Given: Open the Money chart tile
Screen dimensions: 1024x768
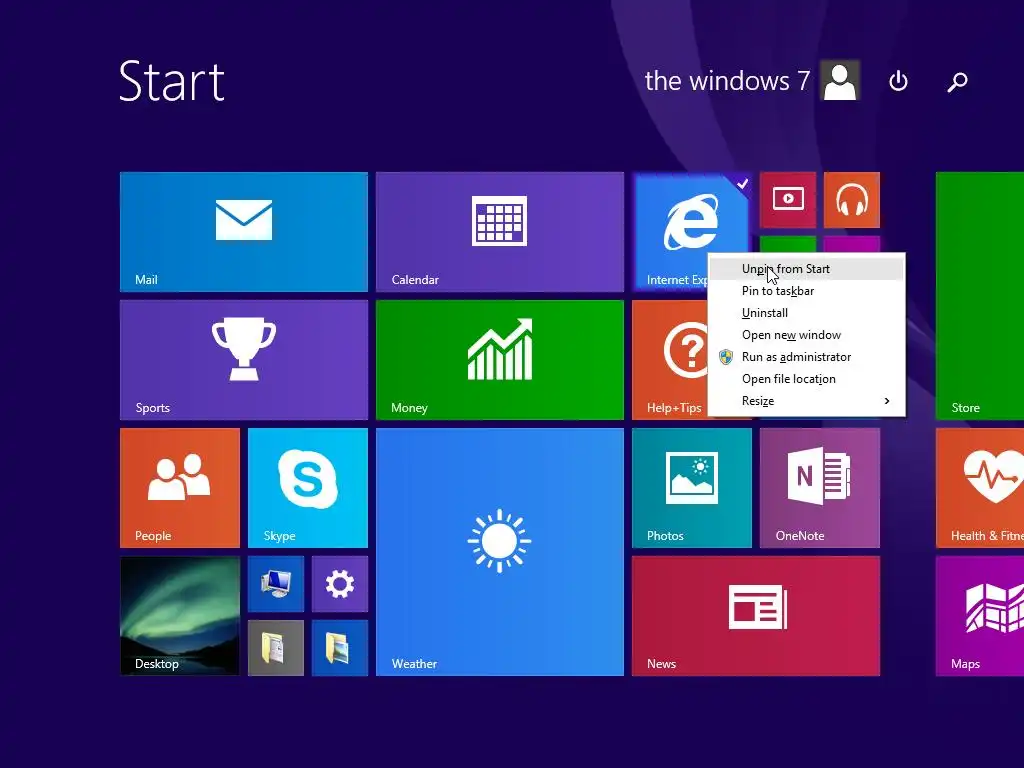Looking at the screenshot, I should coord(500,360).
